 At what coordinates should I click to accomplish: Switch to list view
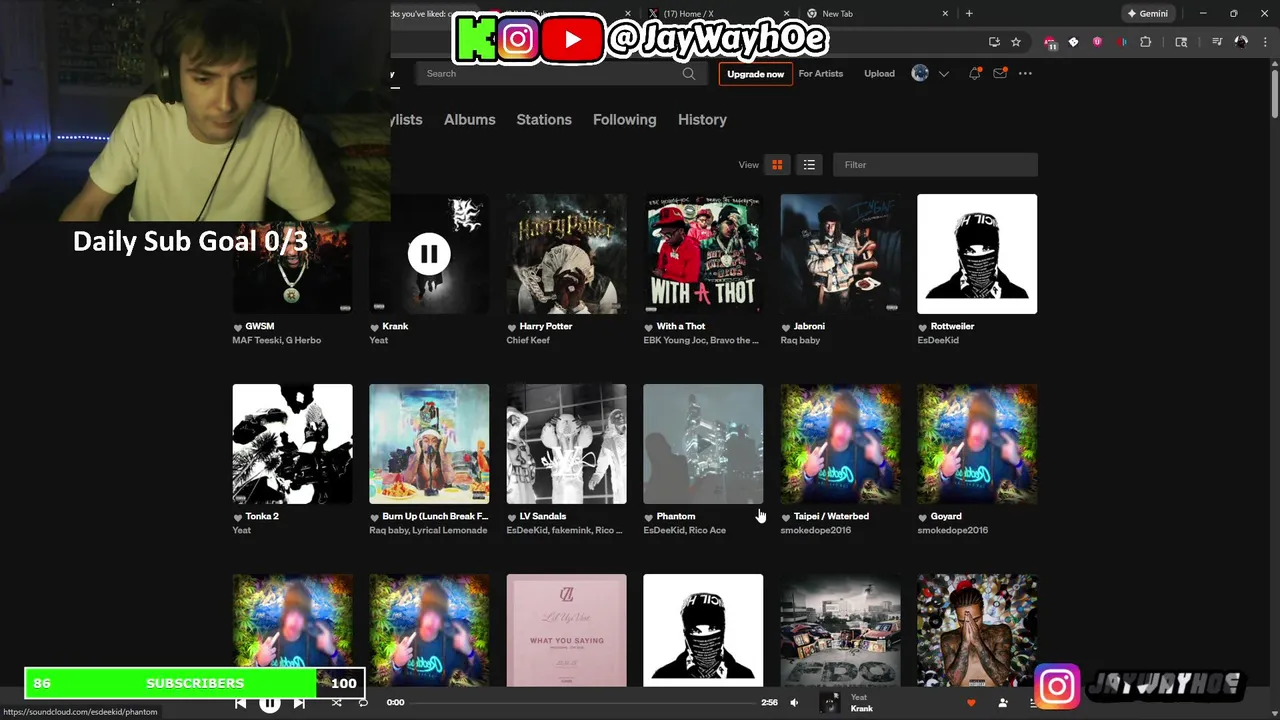[809, 165]
